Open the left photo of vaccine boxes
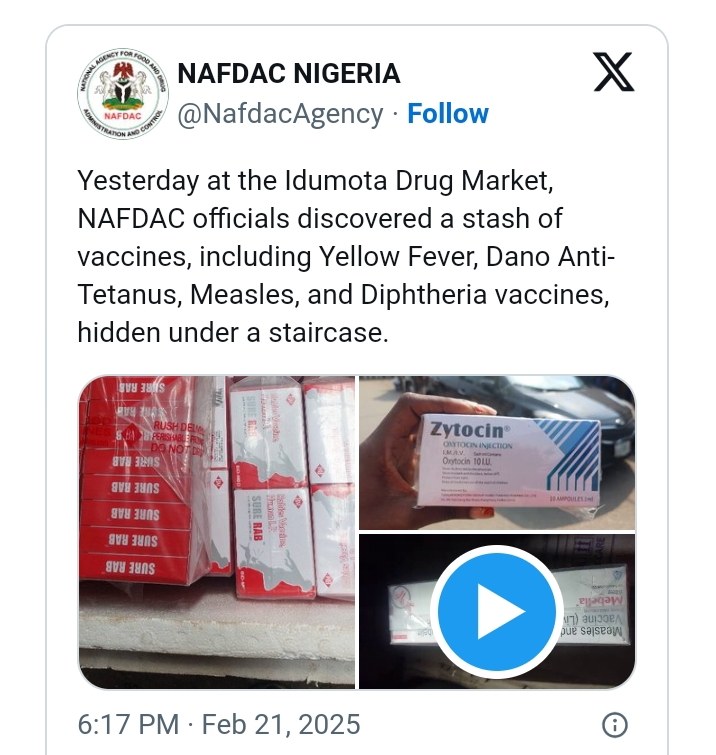This screenshot has width=716, height=755. (x=217, y=532)
